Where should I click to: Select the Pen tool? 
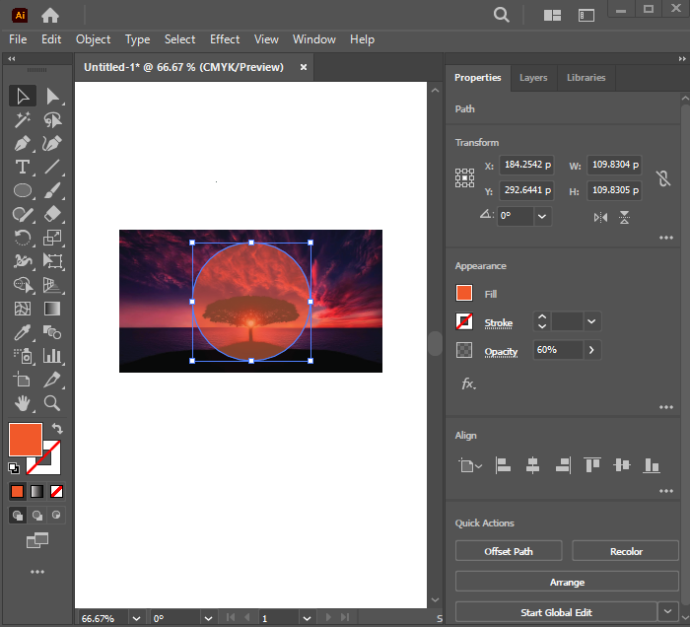22,143
